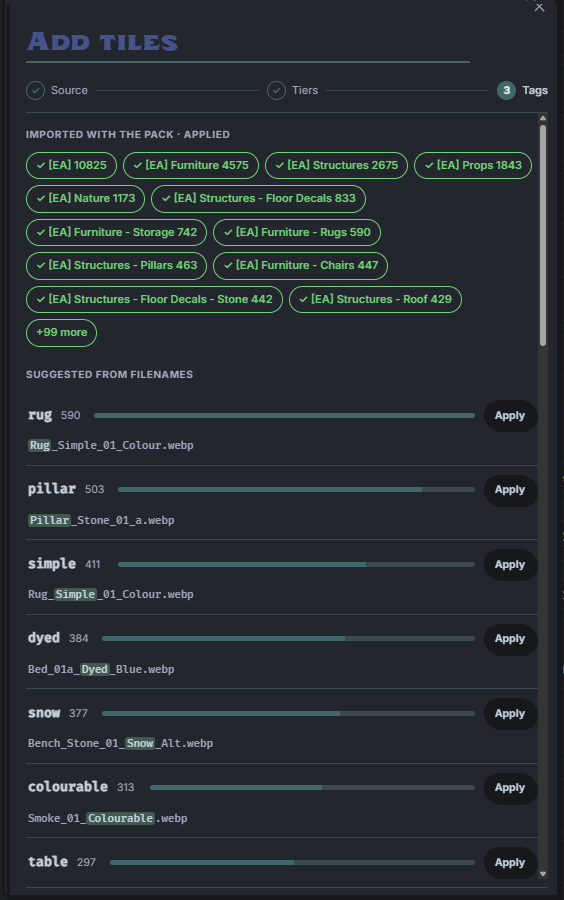Toggle the [EA] 10825 tag chip

point(71,165)
